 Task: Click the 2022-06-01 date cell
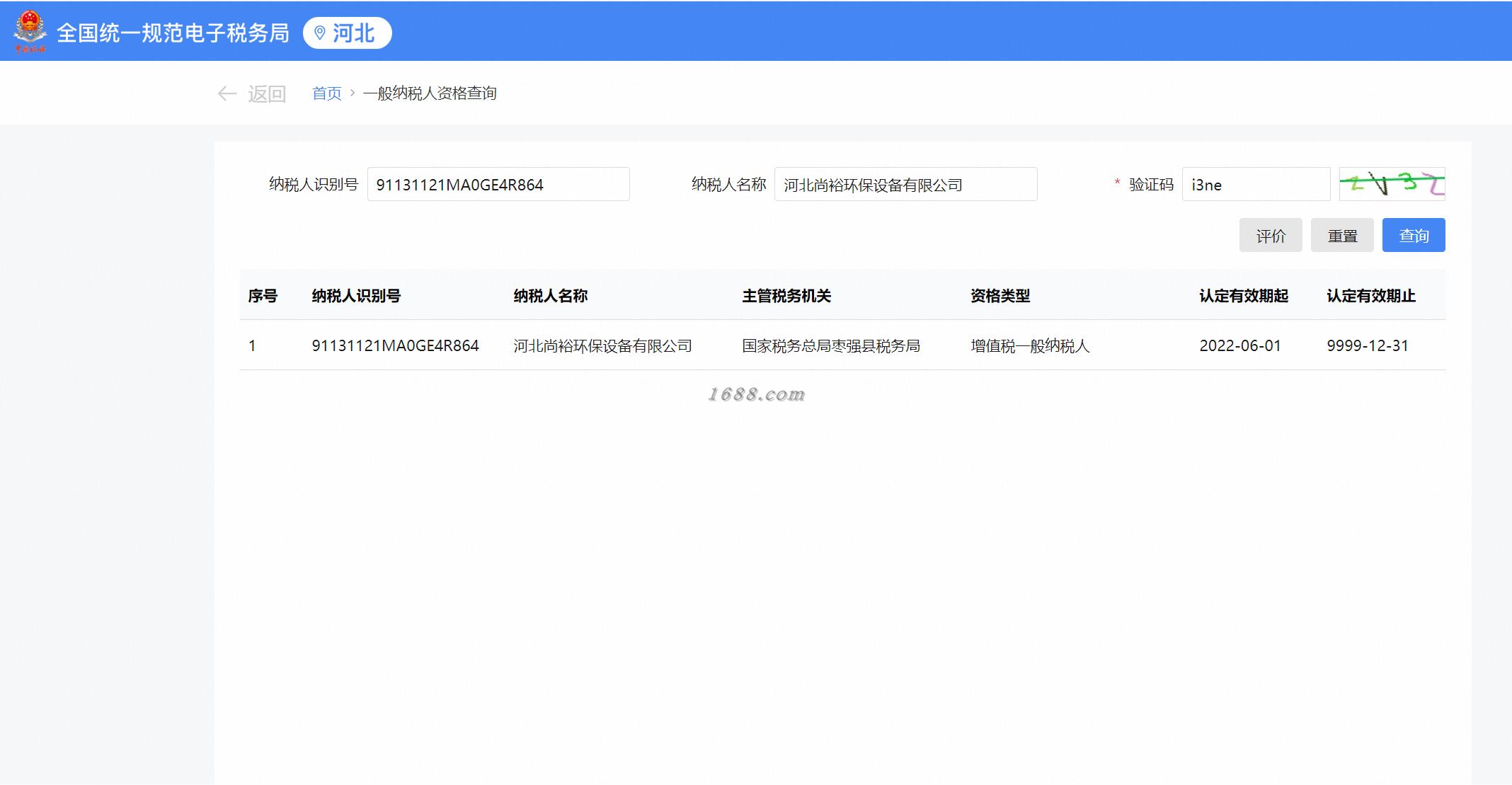pyautogui.click(x=1239, y=345)
